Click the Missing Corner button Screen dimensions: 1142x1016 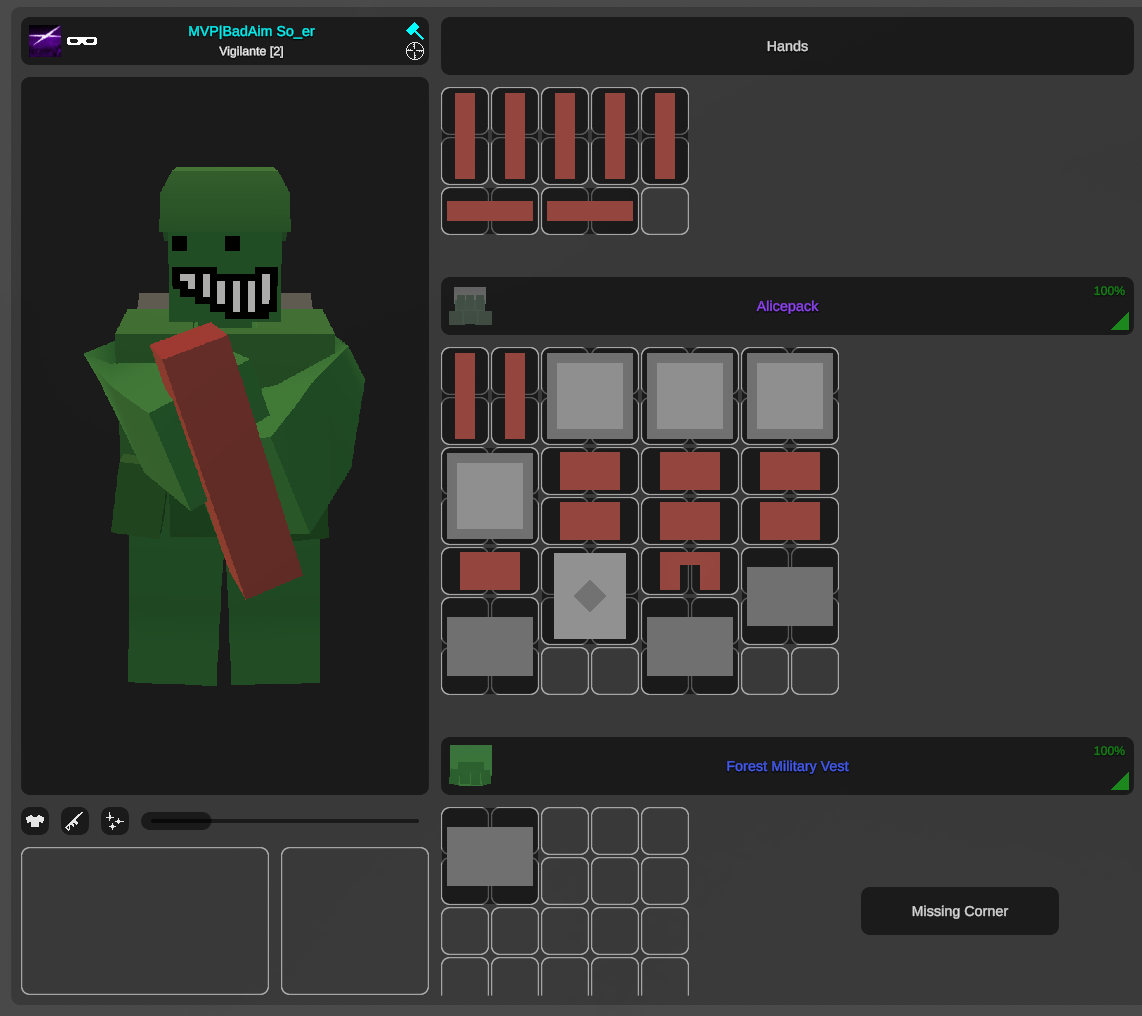click(959, 911)
